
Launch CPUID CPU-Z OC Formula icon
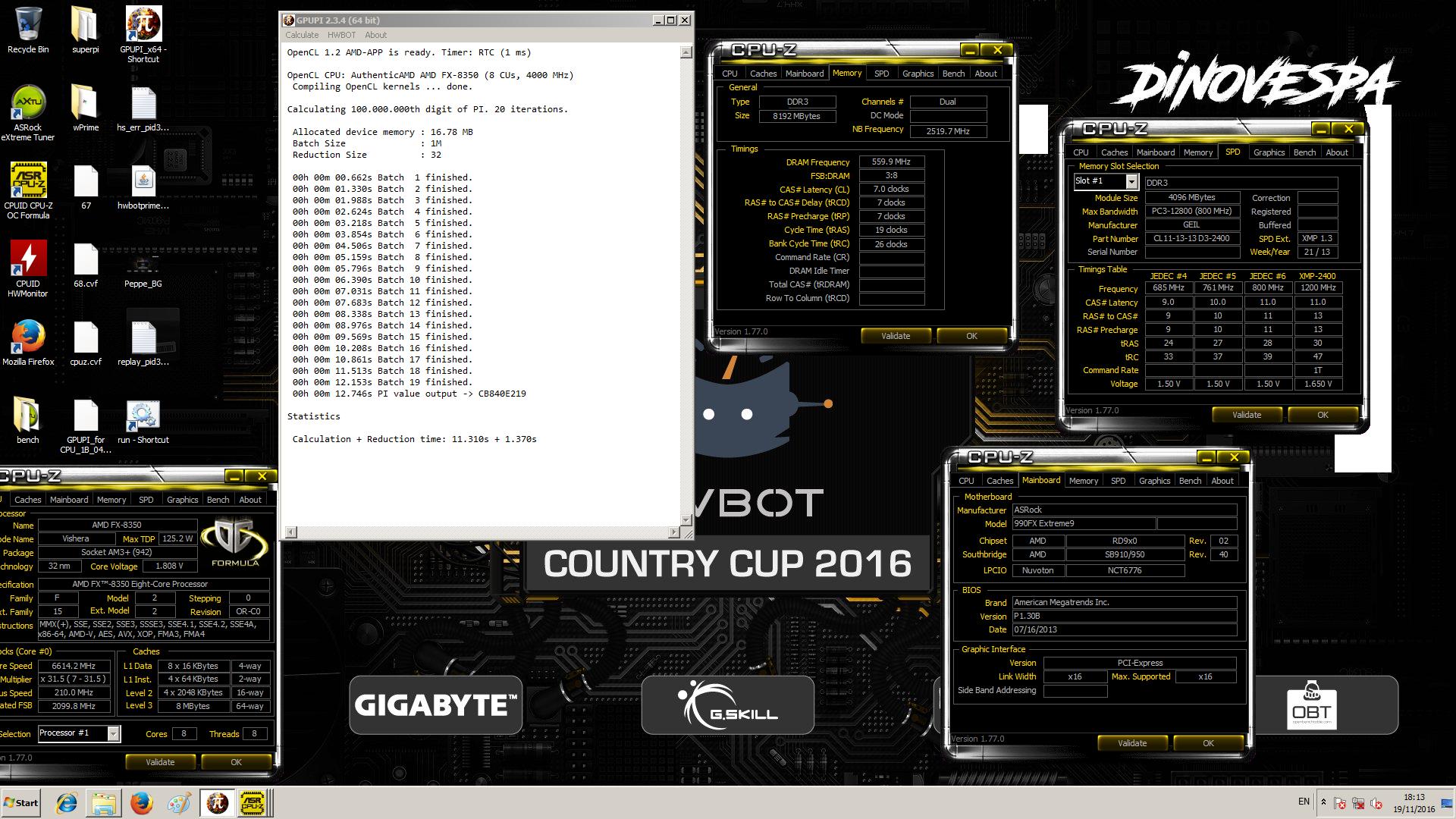tap(28, 190)
